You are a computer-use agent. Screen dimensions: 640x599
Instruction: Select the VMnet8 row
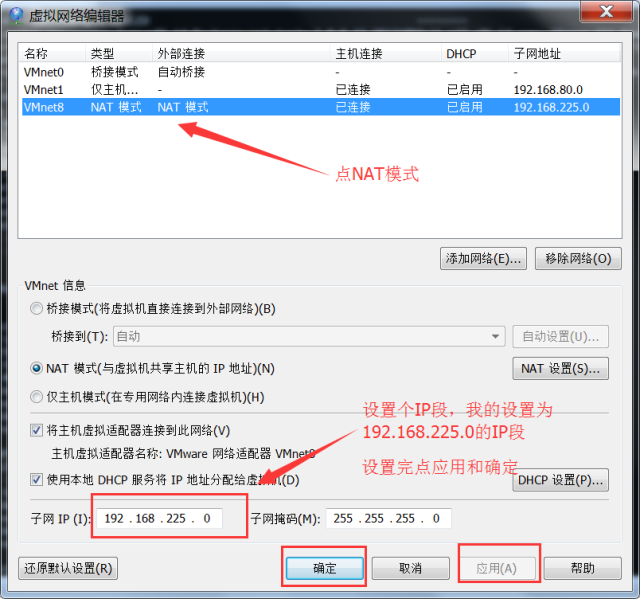[x=321, y=107]
